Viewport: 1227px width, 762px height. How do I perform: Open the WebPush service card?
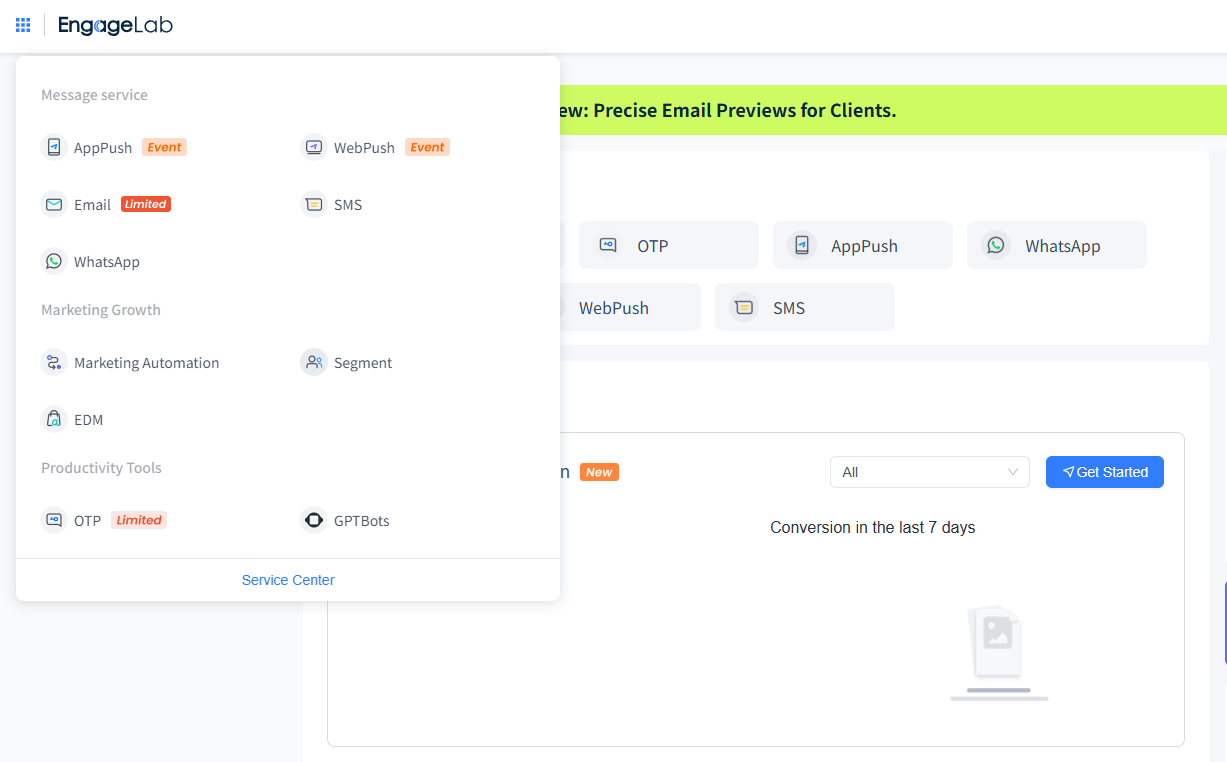[x=630, y=307]
